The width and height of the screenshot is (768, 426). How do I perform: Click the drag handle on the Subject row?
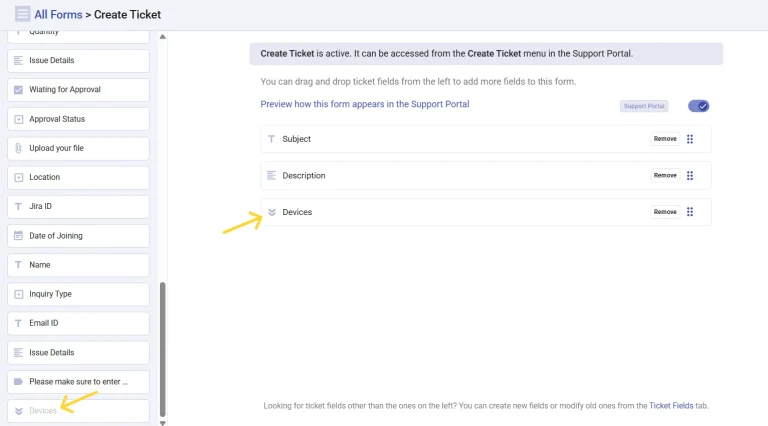tap(690, 139)
